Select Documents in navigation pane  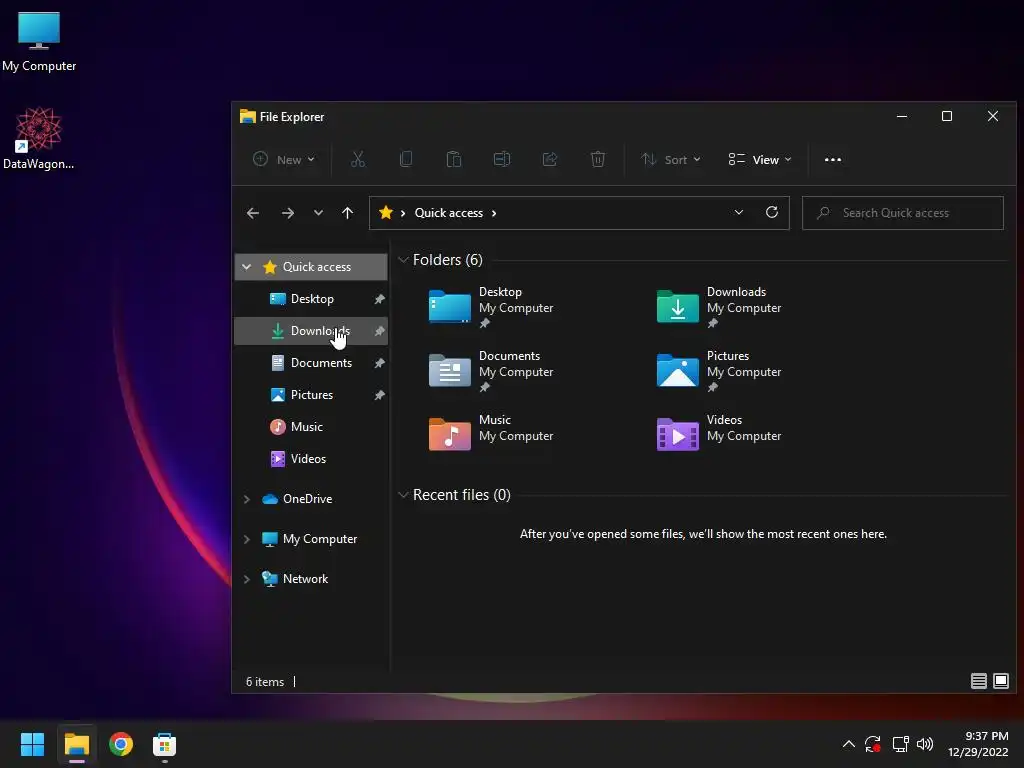[x=311, y=362]
